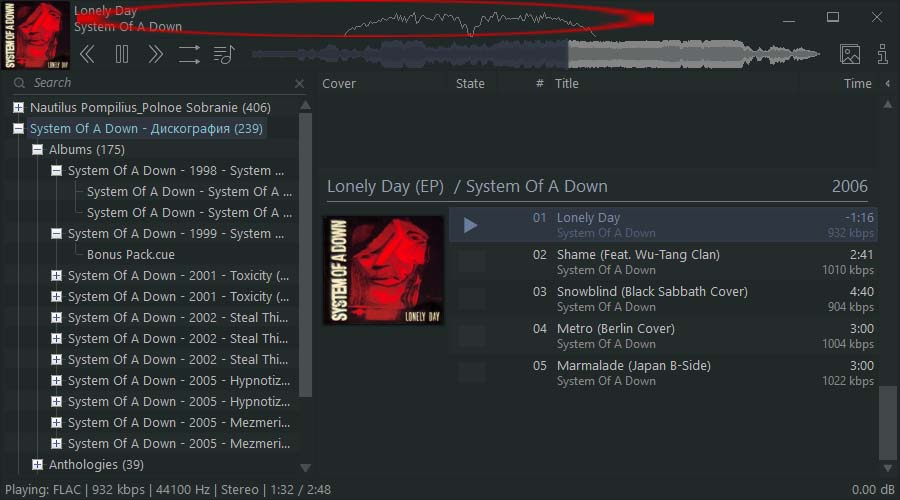
Task: Click the column header collapse arrow
Action: (x=887, y=84)
